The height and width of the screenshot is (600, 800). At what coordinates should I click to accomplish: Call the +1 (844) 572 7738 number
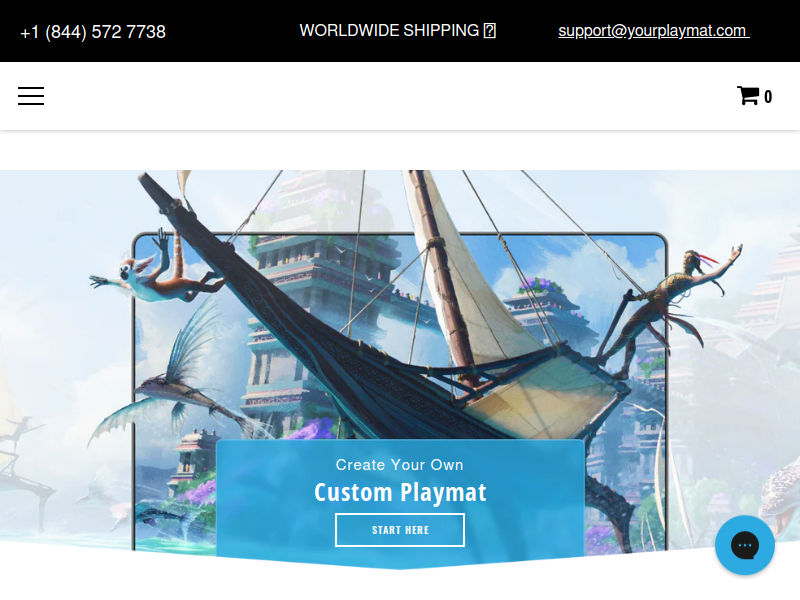coord(93,32)
